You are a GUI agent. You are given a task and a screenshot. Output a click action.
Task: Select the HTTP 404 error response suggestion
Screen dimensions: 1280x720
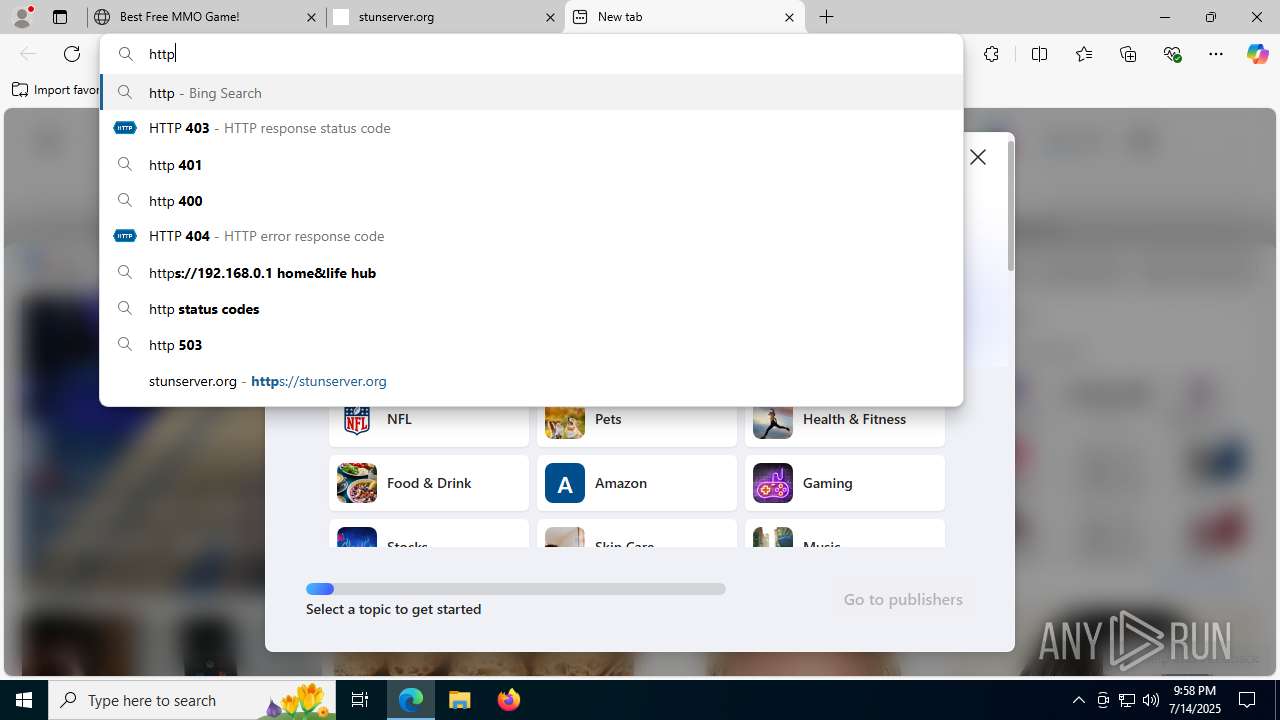coord(532,236)
